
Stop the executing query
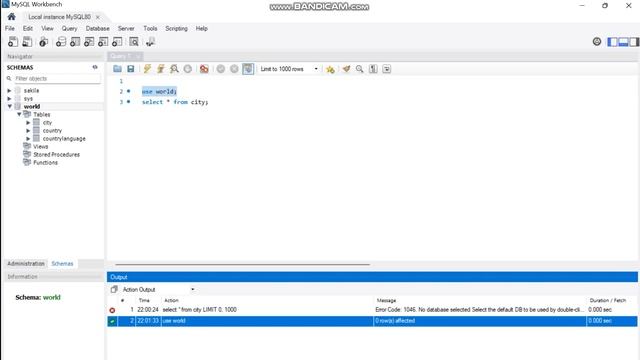188,69
